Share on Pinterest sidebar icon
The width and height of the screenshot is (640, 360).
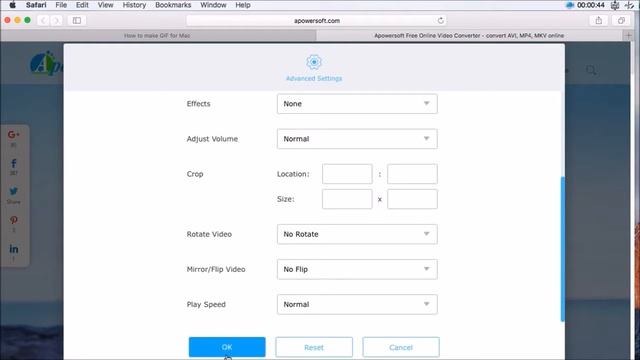tap(13, 220)
